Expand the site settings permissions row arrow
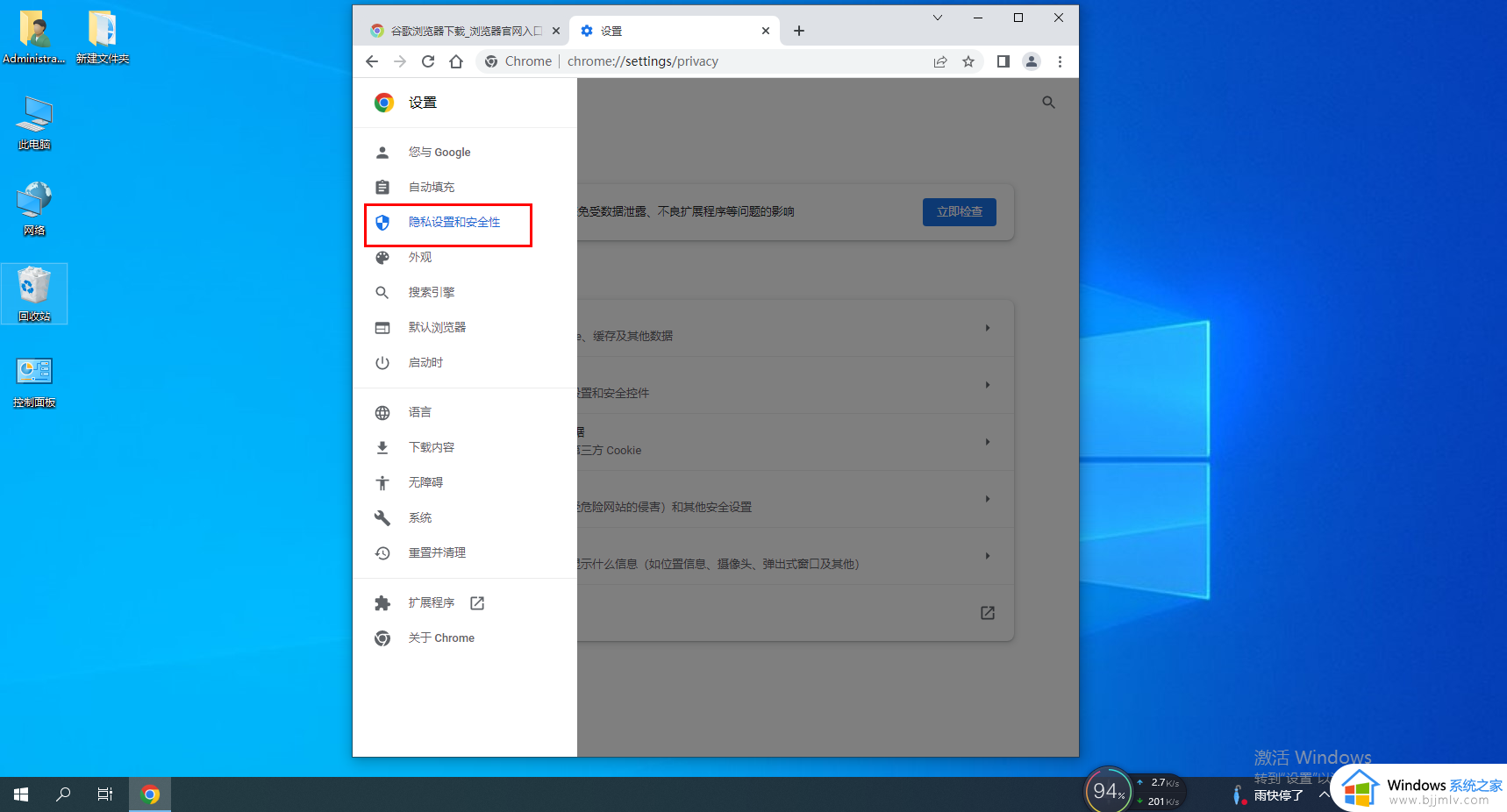1507x812 pixels. tap(988, 556)
